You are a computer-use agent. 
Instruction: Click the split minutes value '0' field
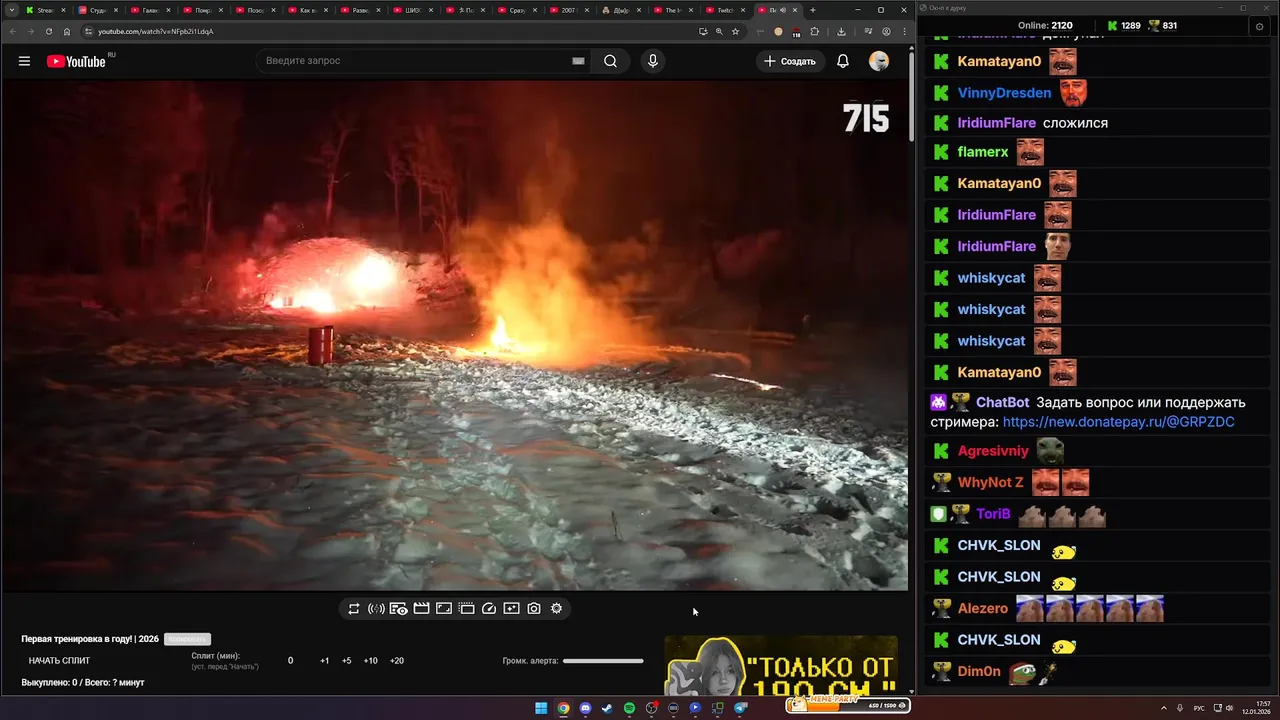tap(291, 661)
